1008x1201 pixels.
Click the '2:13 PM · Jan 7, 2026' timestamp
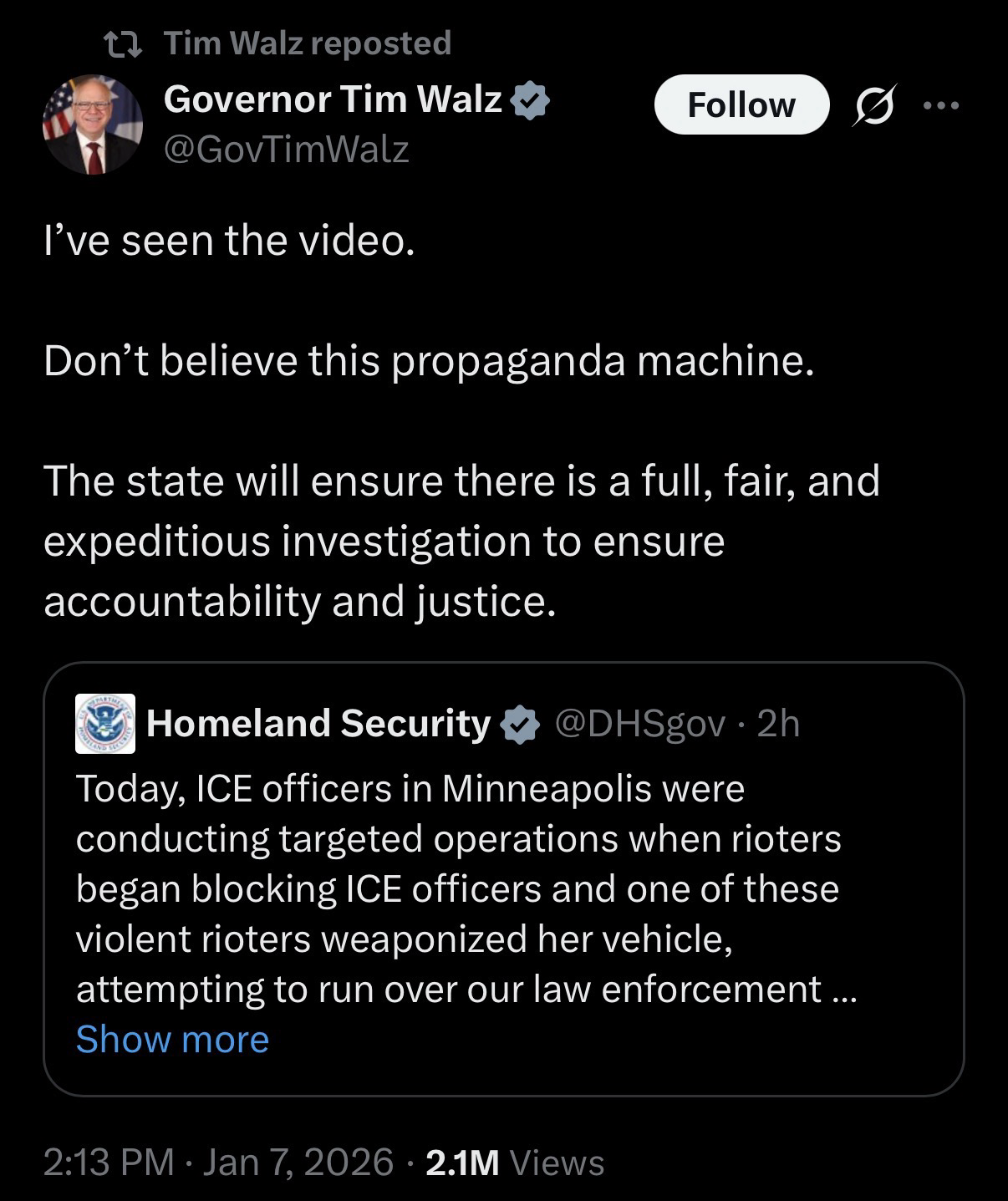tap(218, 1162)
